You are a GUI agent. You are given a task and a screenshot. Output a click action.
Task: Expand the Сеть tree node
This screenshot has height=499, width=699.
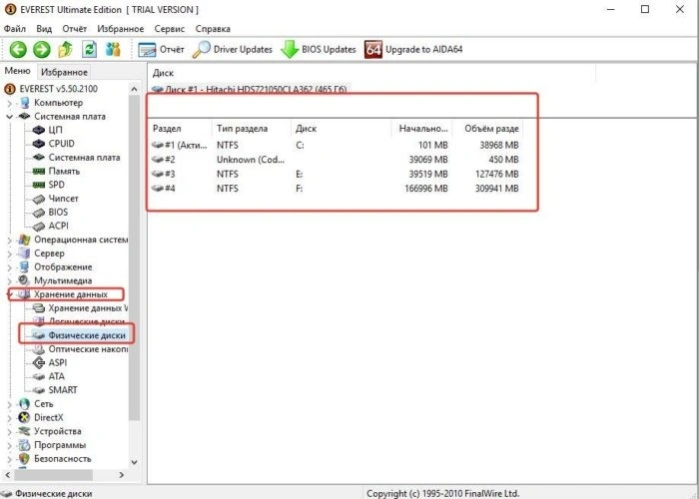click(9, 404)
